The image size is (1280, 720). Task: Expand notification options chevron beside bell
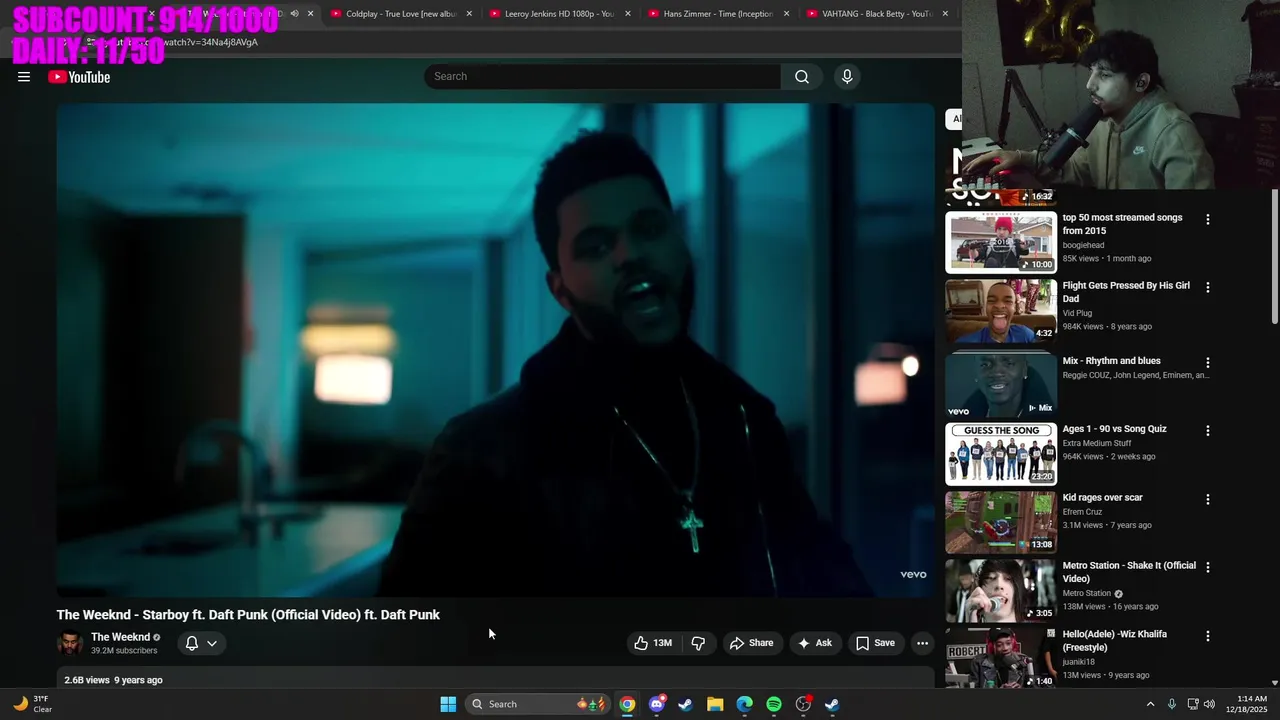(x=212, y=643)
